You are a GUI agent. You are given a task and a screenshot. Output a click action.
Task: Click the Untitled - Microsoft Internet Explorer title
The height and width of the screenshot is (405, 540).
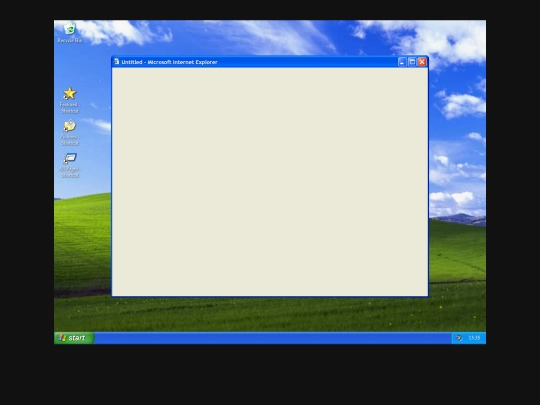tap(169, 62)
